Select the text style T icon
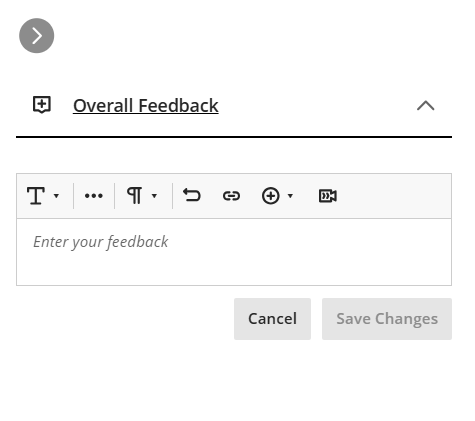Viewport: 475px width, 421px height. 36,196
